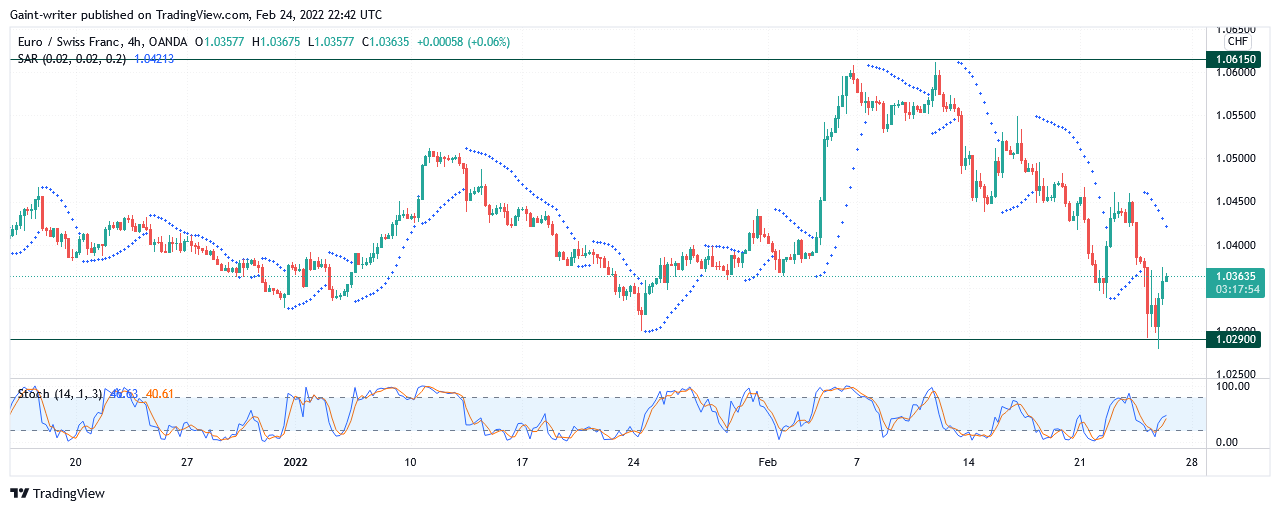Click the candle countdown timer 03:17:54

pyautogui.click(x=1236, y=289)
